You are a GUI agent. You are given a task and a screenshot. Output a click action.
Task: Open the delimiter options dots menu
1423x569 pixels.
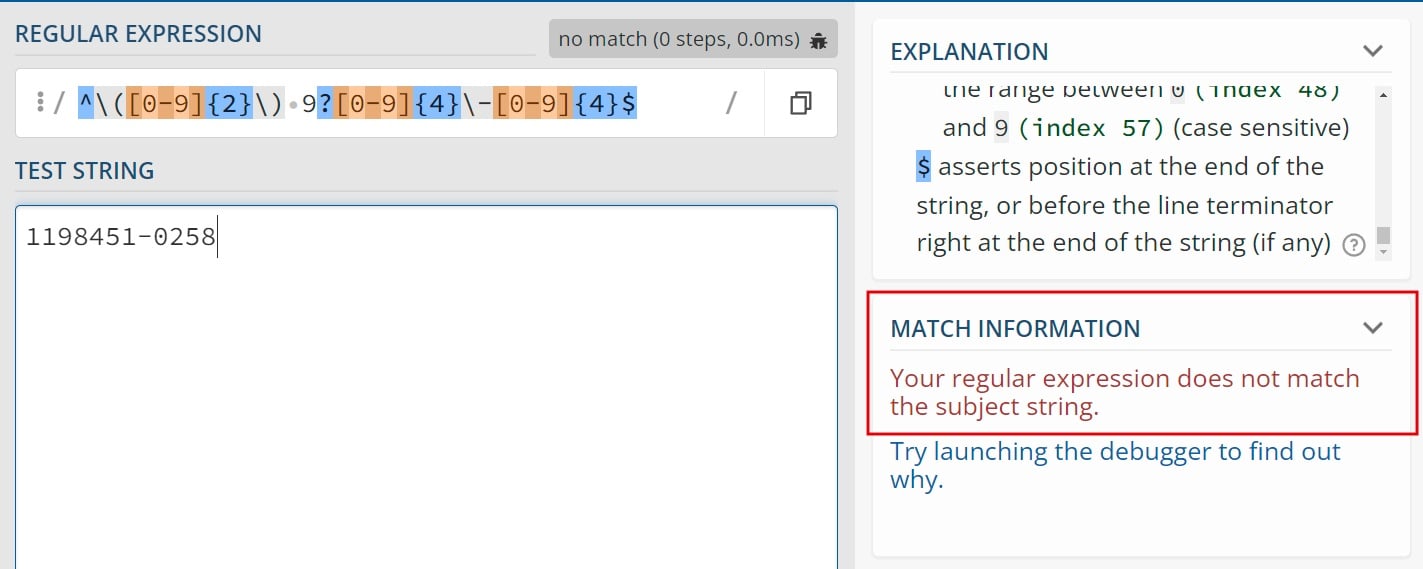point(40,102)
